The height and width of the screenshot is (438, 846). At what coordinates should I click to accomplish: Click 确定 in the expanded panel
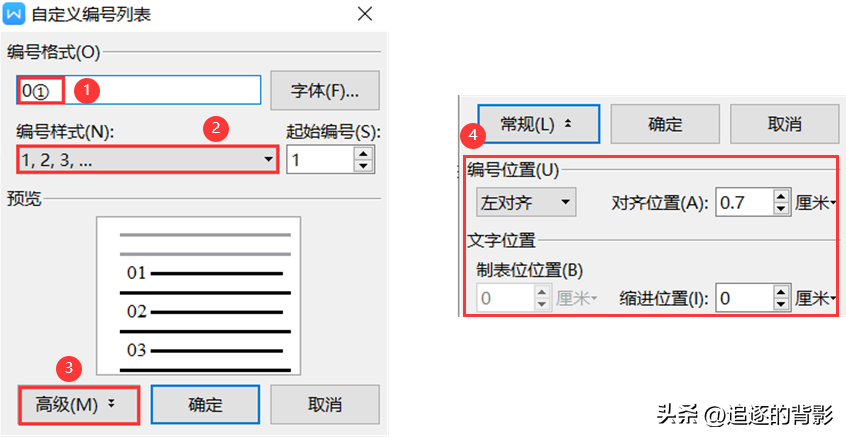665,124
